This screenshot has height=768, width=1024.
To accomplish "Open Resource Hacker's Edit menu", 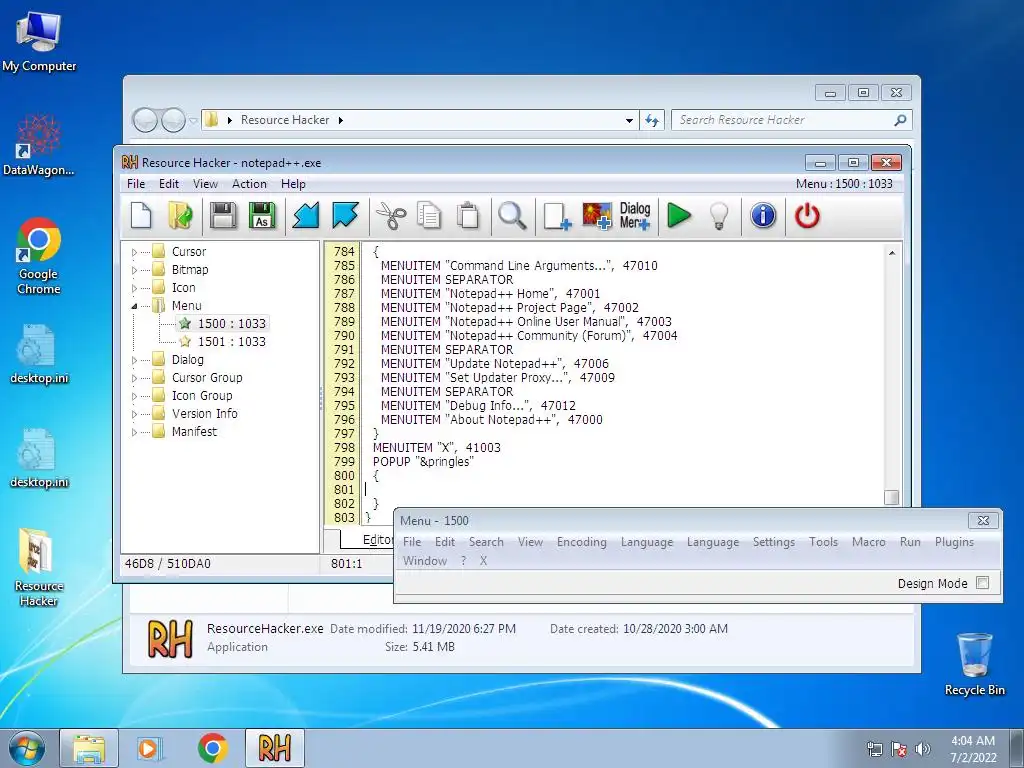I will pyautogui.click(x=168, y=184).
